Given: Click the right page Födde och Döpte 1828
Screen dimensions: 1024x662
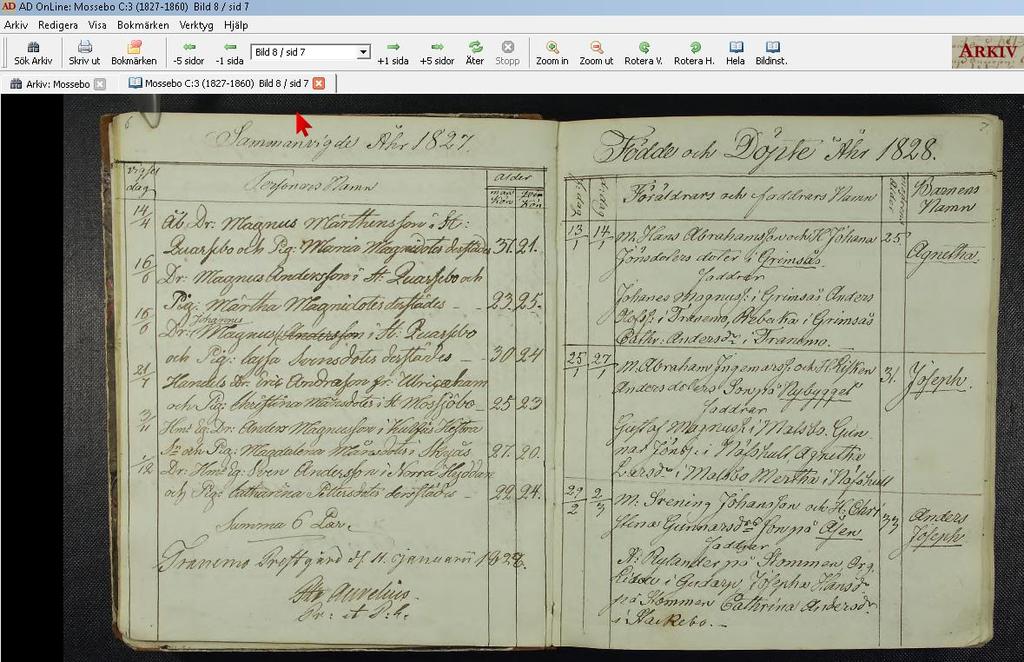Looking at the screenshot, I should pos(779,381).
